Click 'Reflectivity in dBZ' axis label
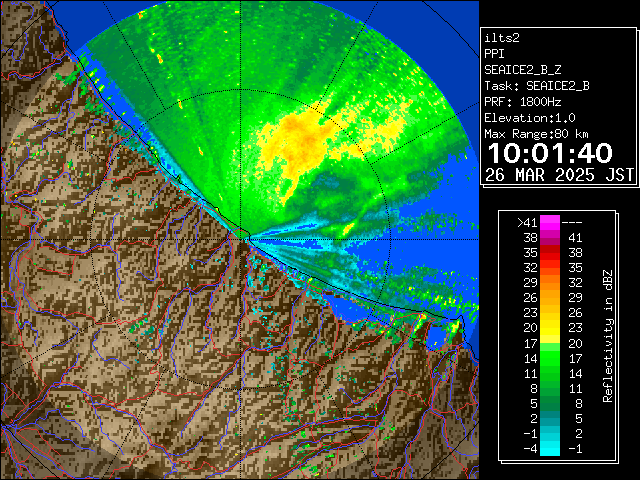 pyautogui.click(x=608, y=336)
